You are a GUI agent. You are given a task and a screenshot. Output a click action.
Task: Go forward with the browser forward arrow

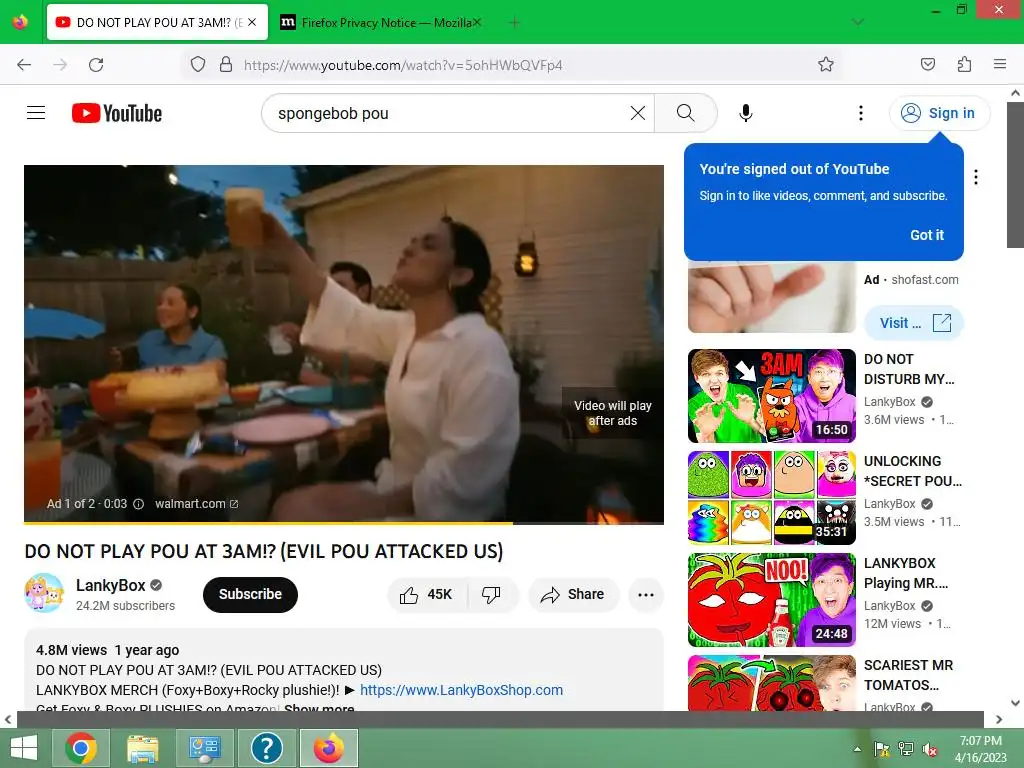[x=60, y=65]
